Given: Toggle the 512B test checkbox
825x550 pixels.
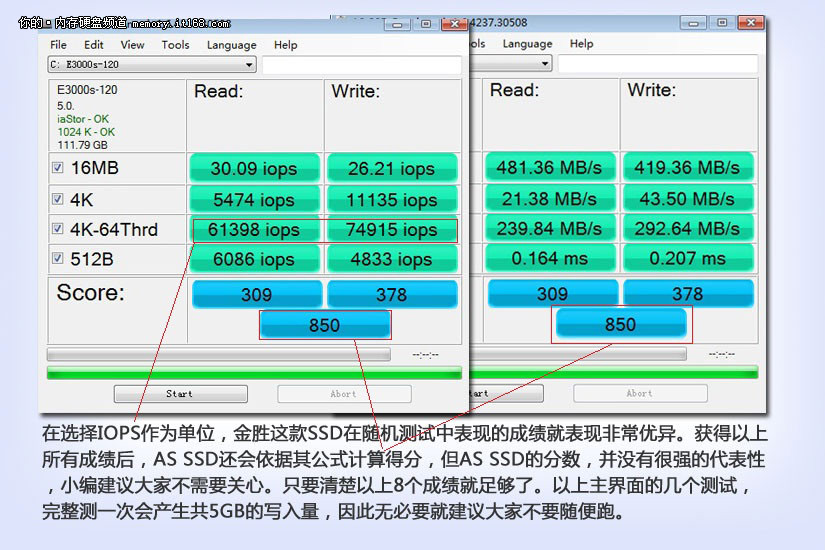Looking at the screenshot, I should pyautogui.click(x=58, y=258).
